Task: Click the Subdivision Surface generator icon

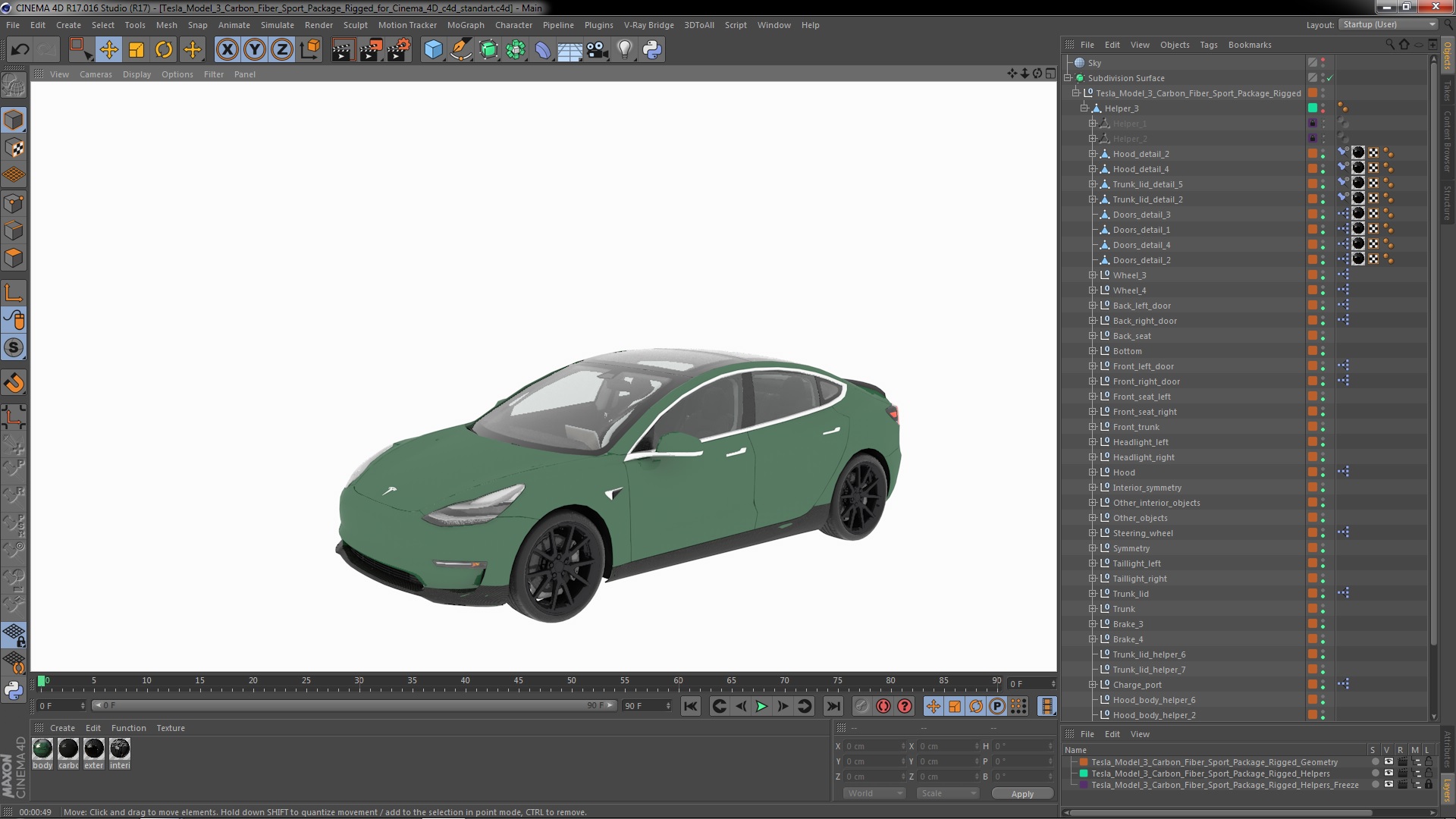Action: [488, 50]
